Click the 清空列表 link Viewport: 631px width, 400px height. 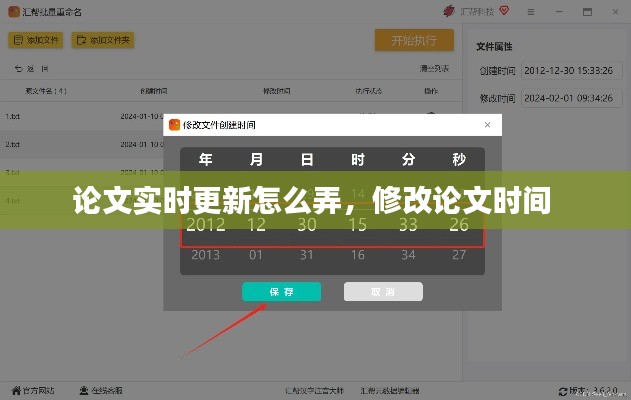point(434,69)
